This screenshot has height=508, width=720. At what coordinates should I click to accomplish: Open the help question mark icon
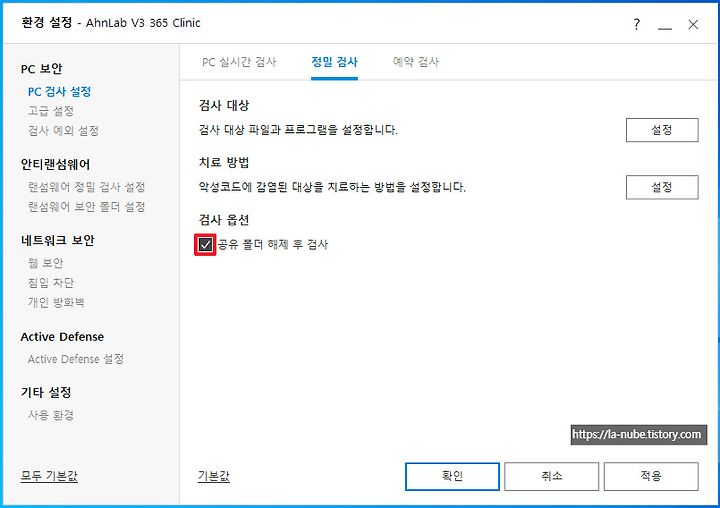coord(636,24)
